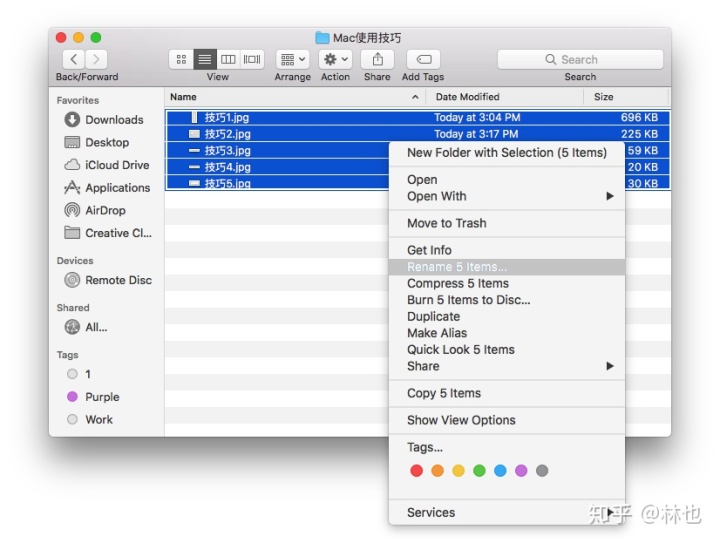Select Purple tag in sidebar
The height and width of the screenshot is (543, 720).
point(93,397)
